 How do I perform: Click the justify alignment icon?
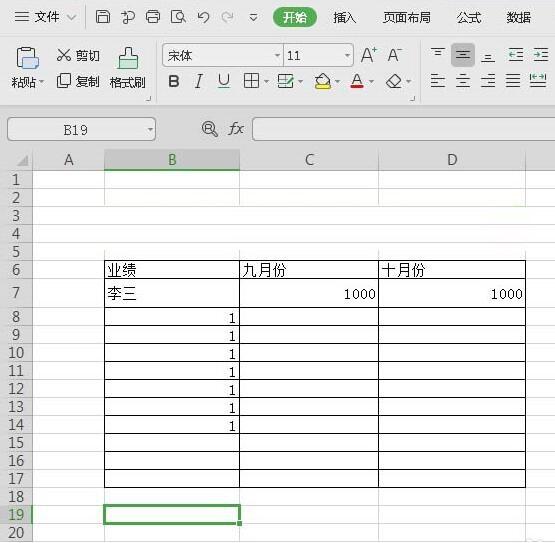click(513, 81)
